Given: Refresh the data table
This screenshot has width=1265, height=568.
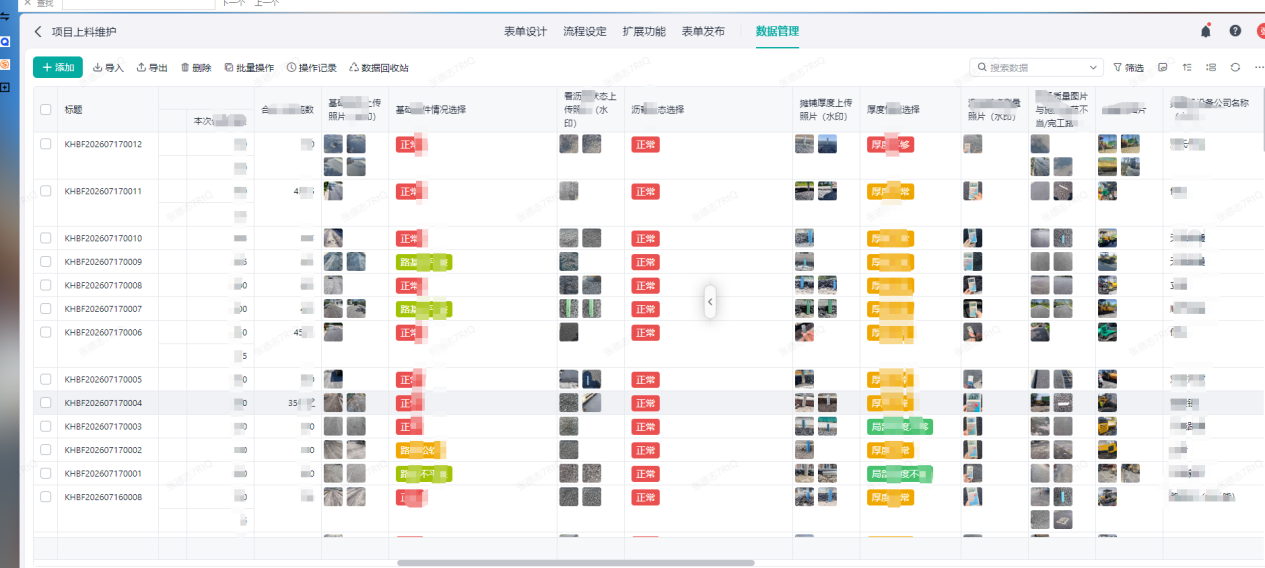Looking at the screenshot, I should click(1235, 68).
